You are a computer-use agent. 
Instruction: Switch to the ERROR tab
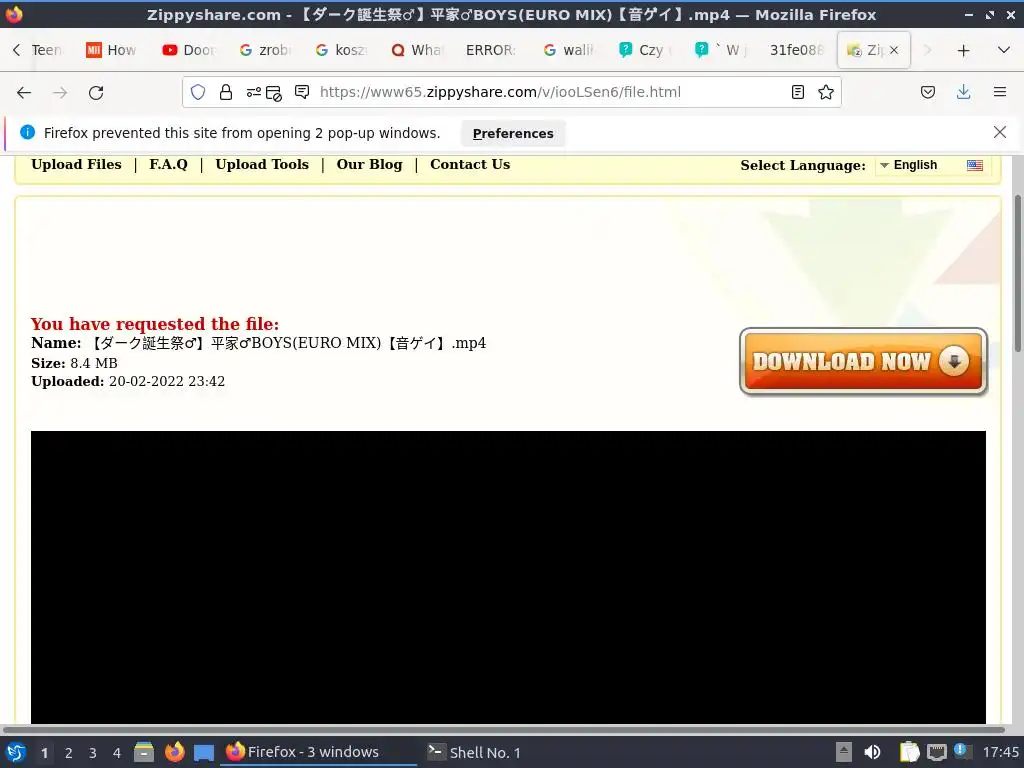492,50
